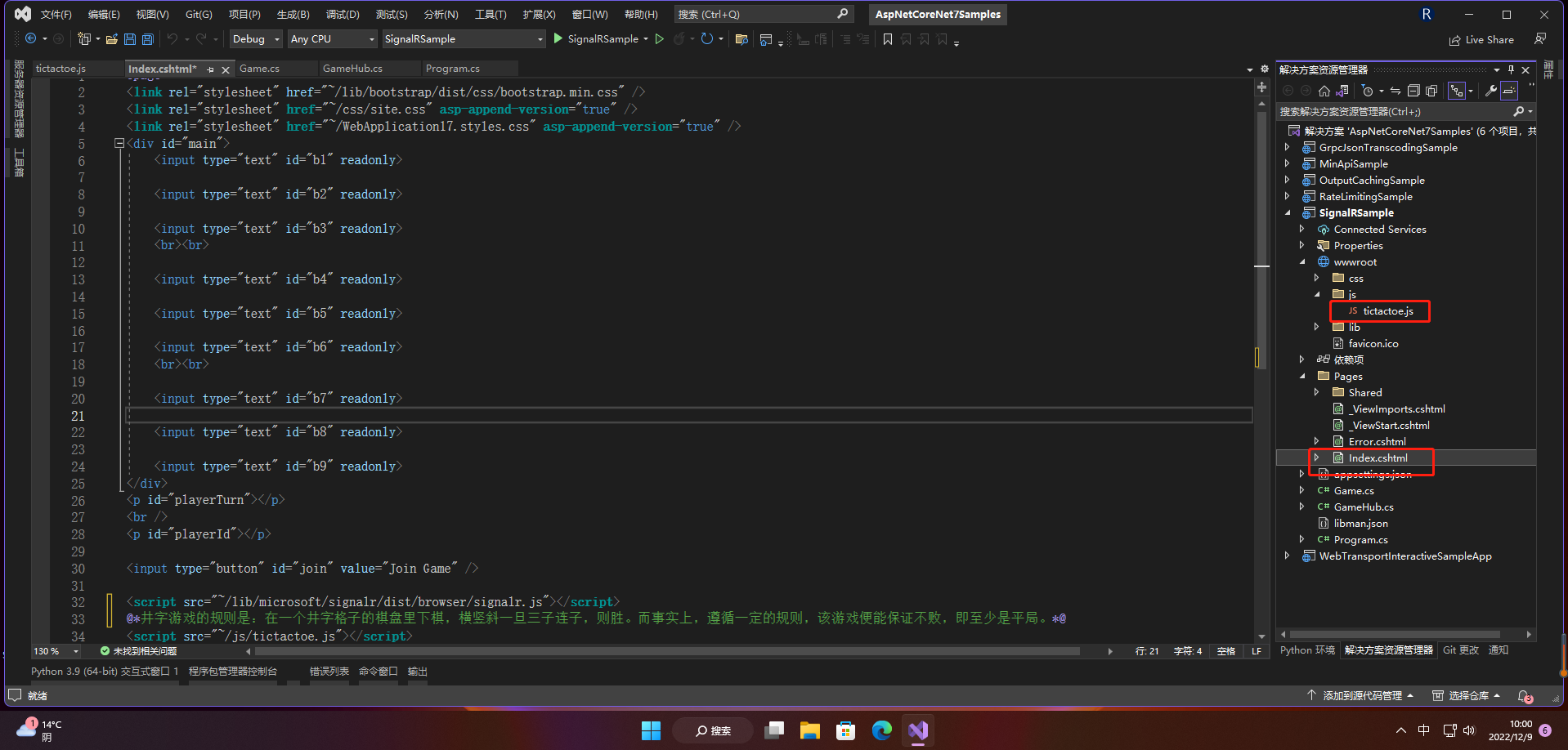Click the Live Share button
1568x750 pixels.
(x=1481, y=40)
